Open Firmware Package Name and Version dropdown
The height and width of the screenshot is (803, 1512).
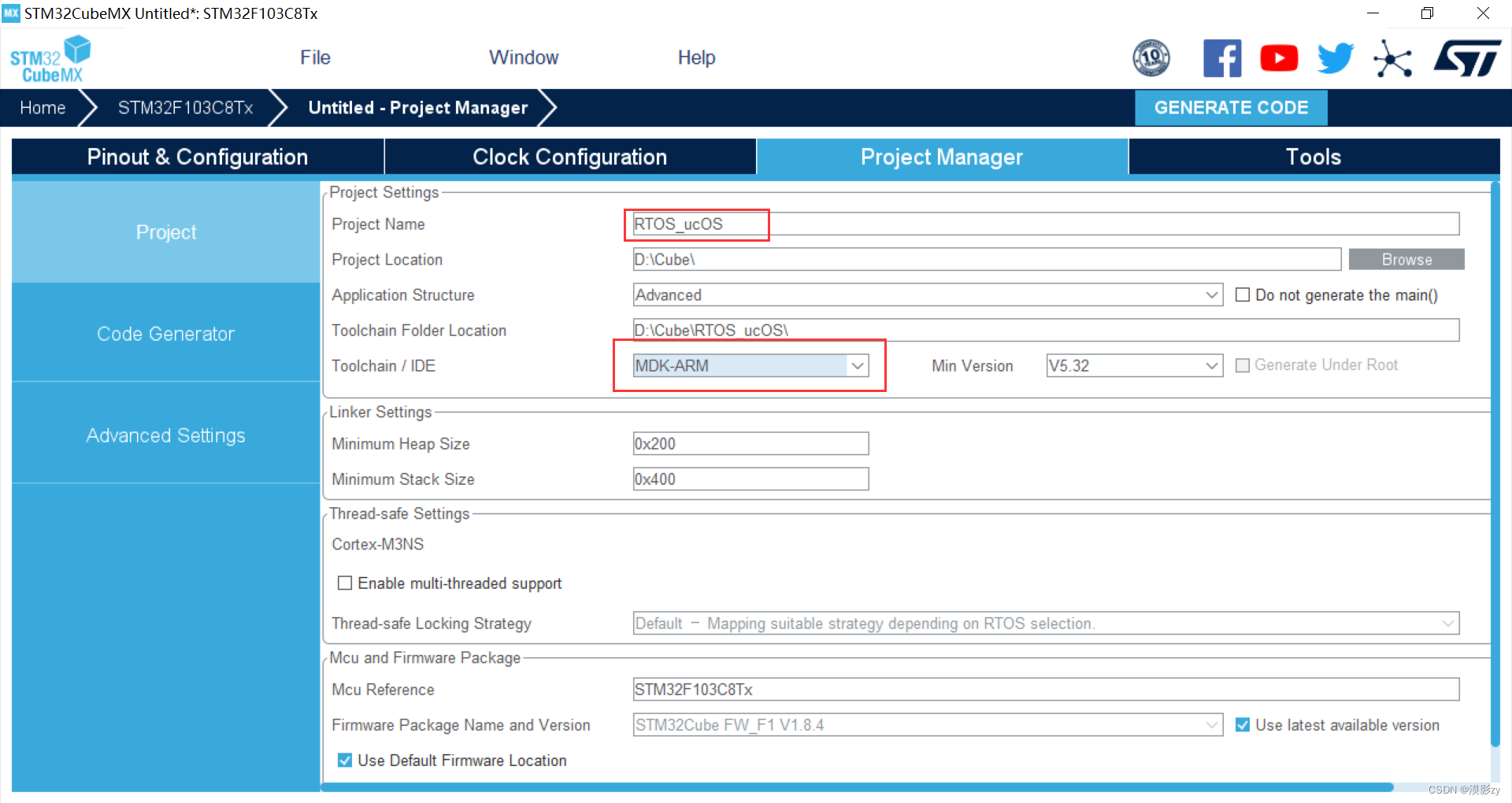tap(928, 725)
